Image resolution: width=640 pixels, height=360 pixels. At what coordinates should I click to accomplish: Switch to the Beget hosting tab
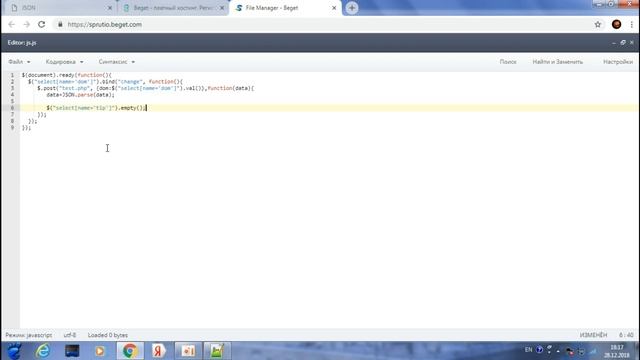(173, 8)
